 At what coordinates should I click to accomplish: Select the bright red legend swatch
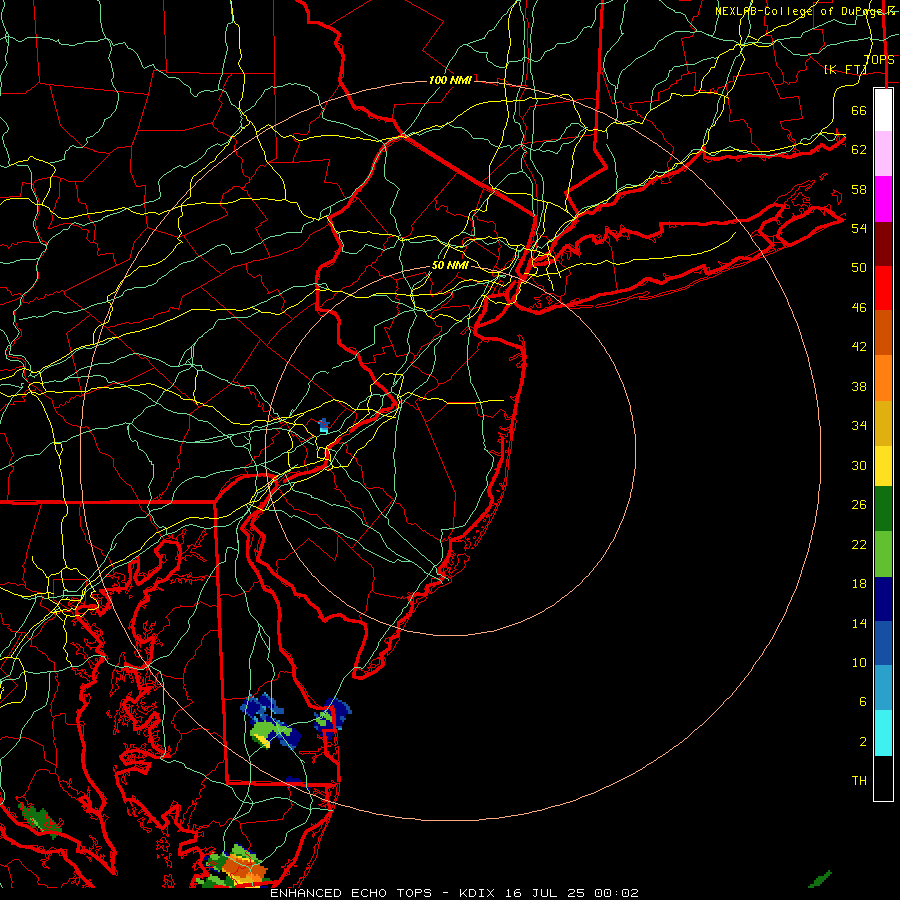tap(883, 288)
